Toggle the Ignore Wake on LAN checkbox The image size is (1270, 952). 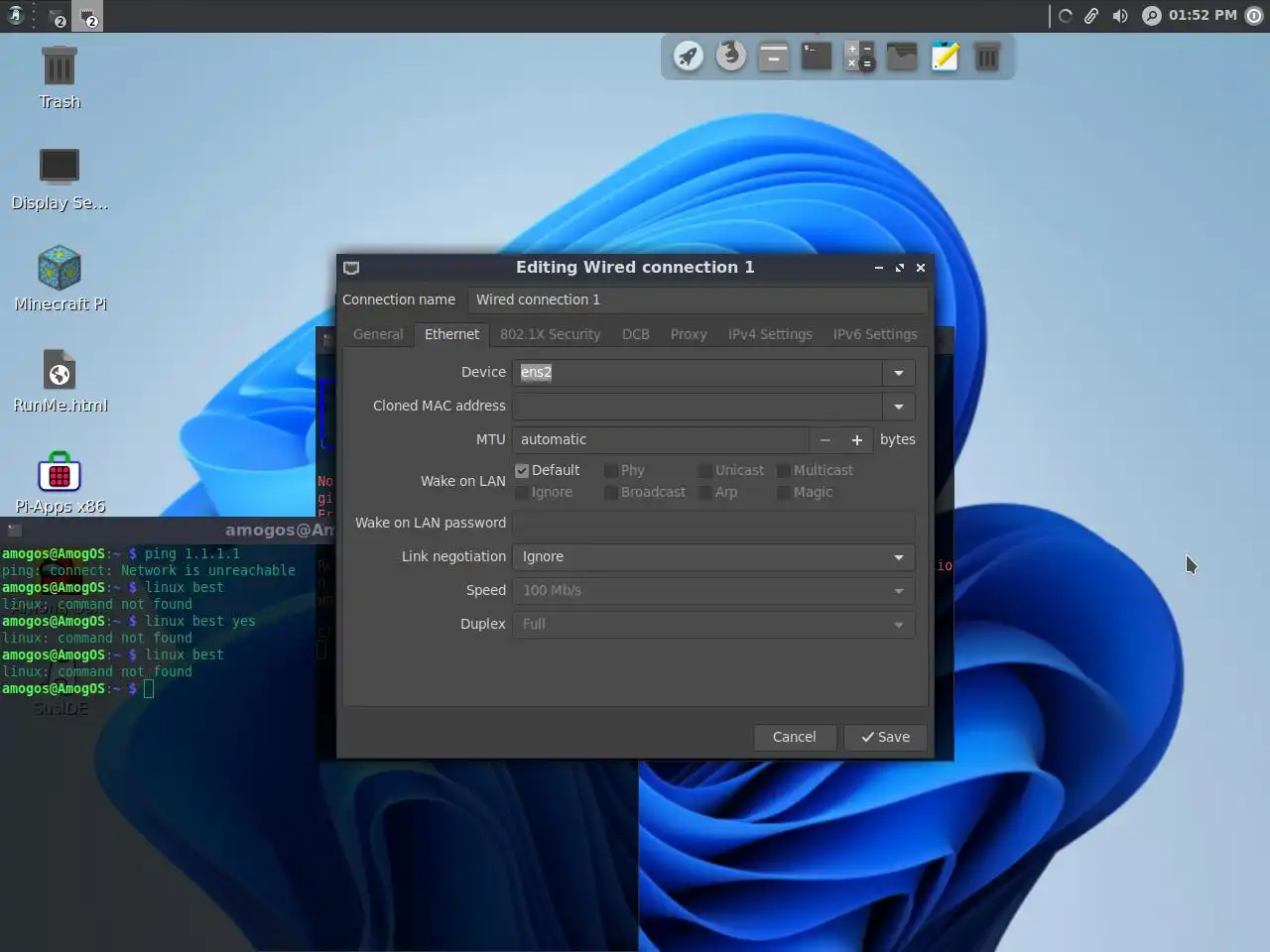coord(522,492)
